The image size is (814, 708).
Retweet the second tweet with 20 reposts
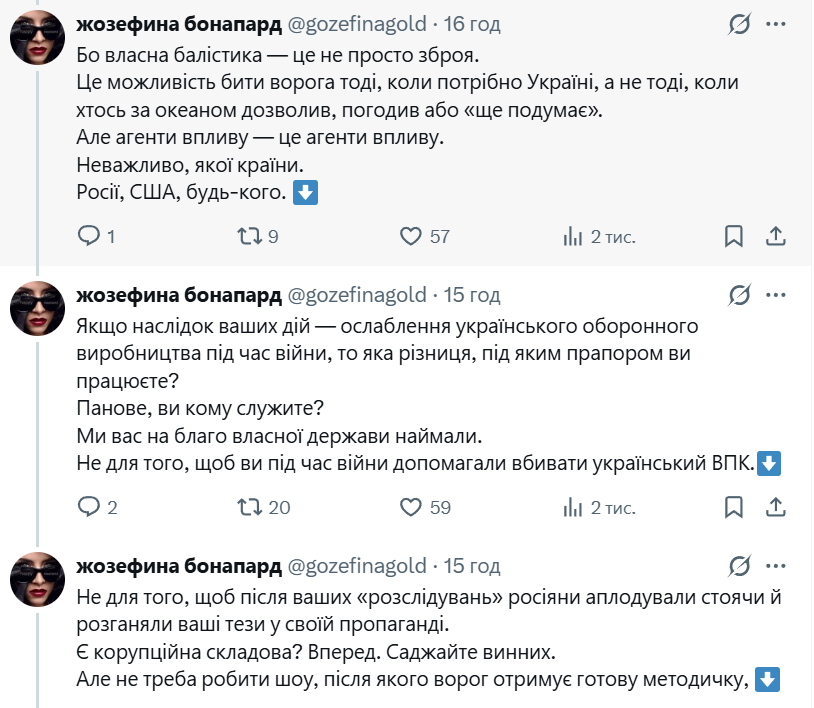coord(250,507)
